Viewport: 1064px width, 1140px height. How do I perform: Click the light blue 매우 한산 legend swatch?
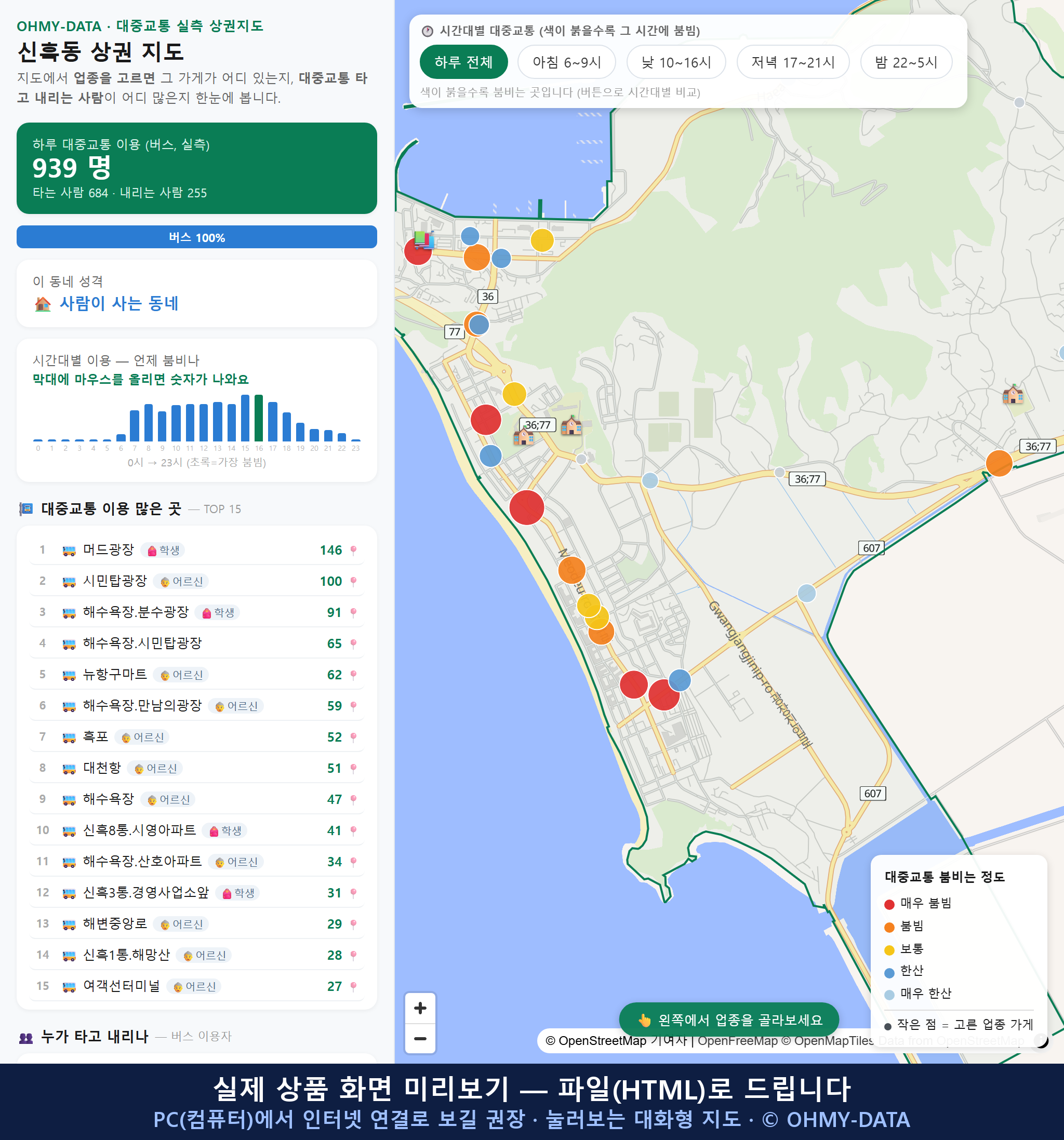[889, 995]
